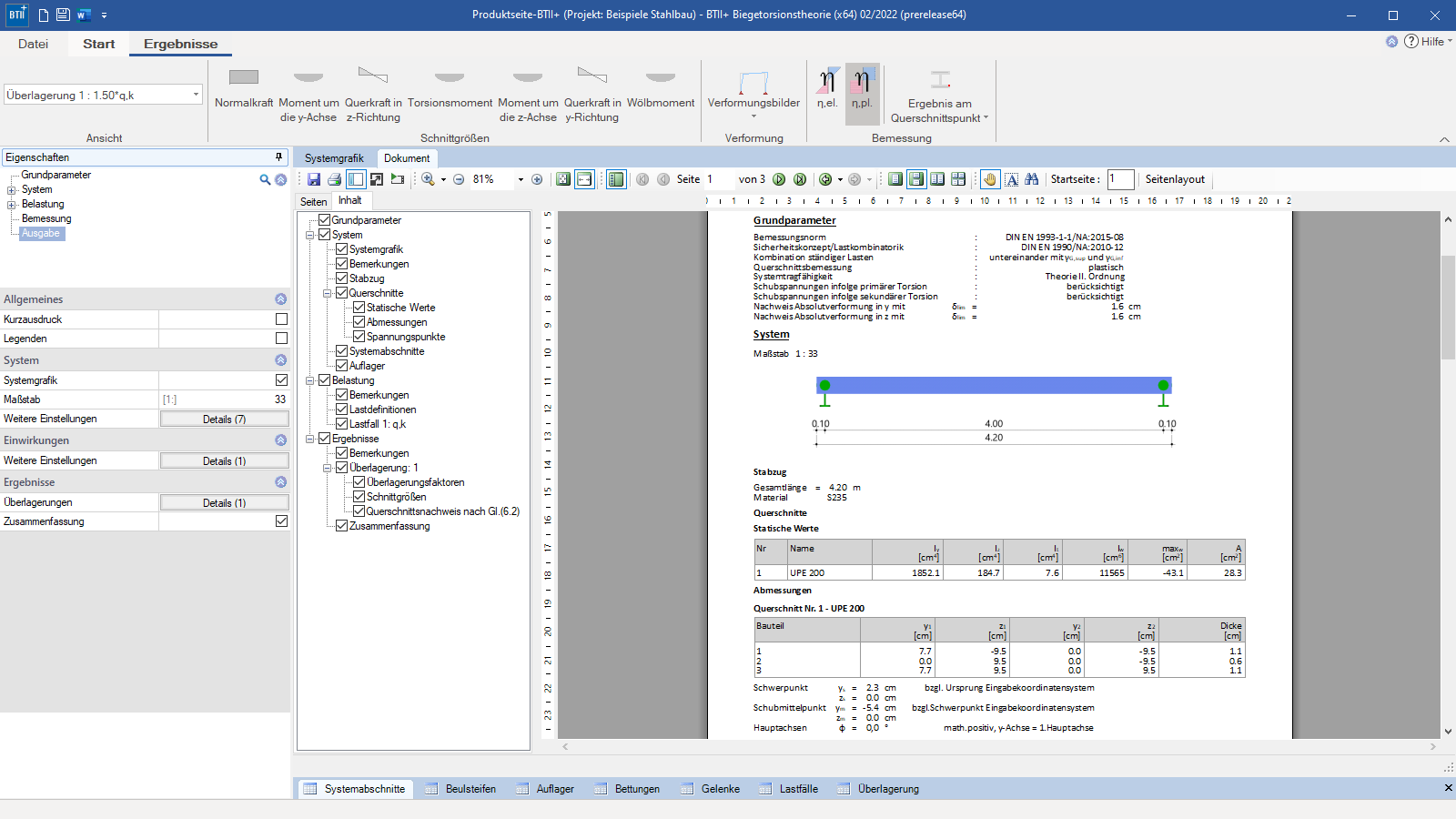Open the Überlagerung 1 combo box
This screenshot has height=819, width=1456.
tap(103, 95)
